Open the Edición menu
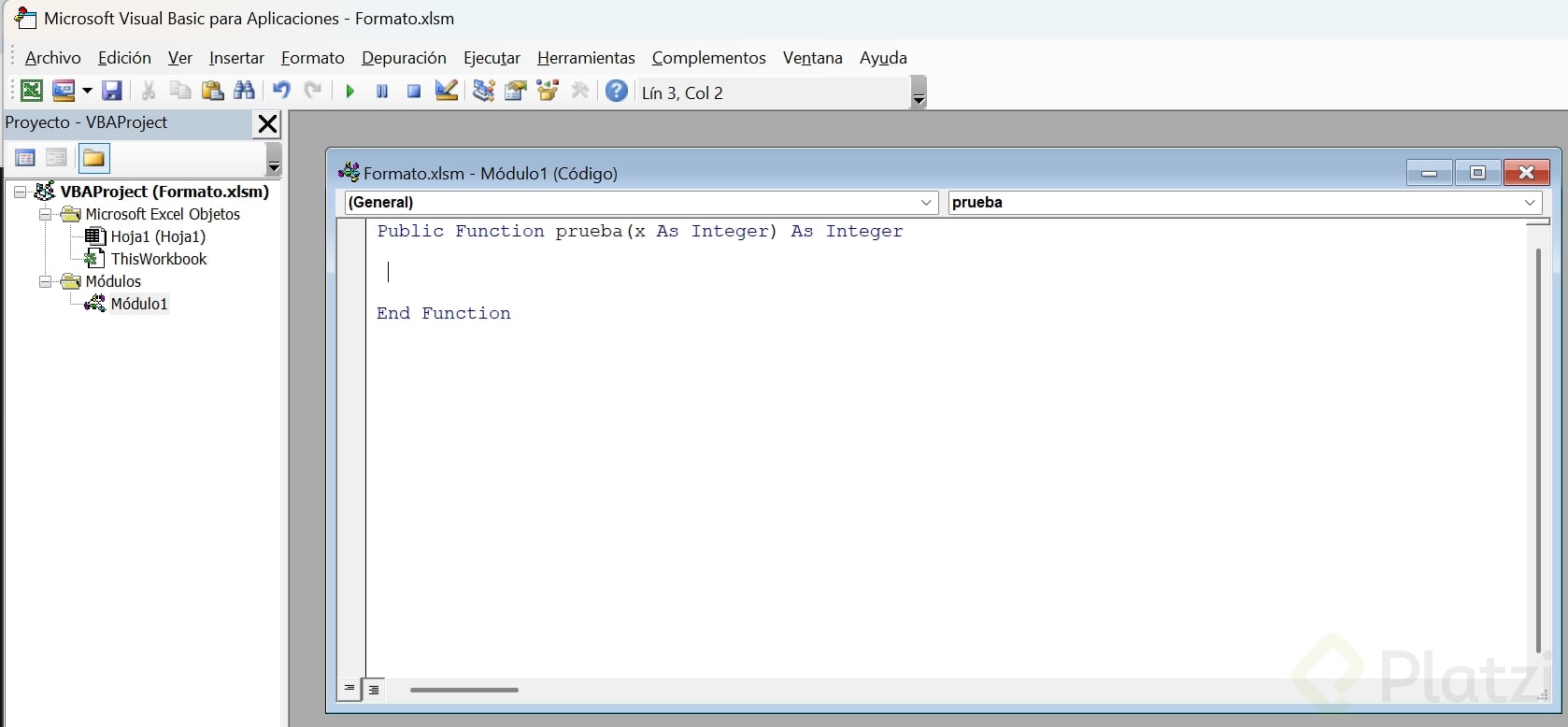 click(124, 58)
